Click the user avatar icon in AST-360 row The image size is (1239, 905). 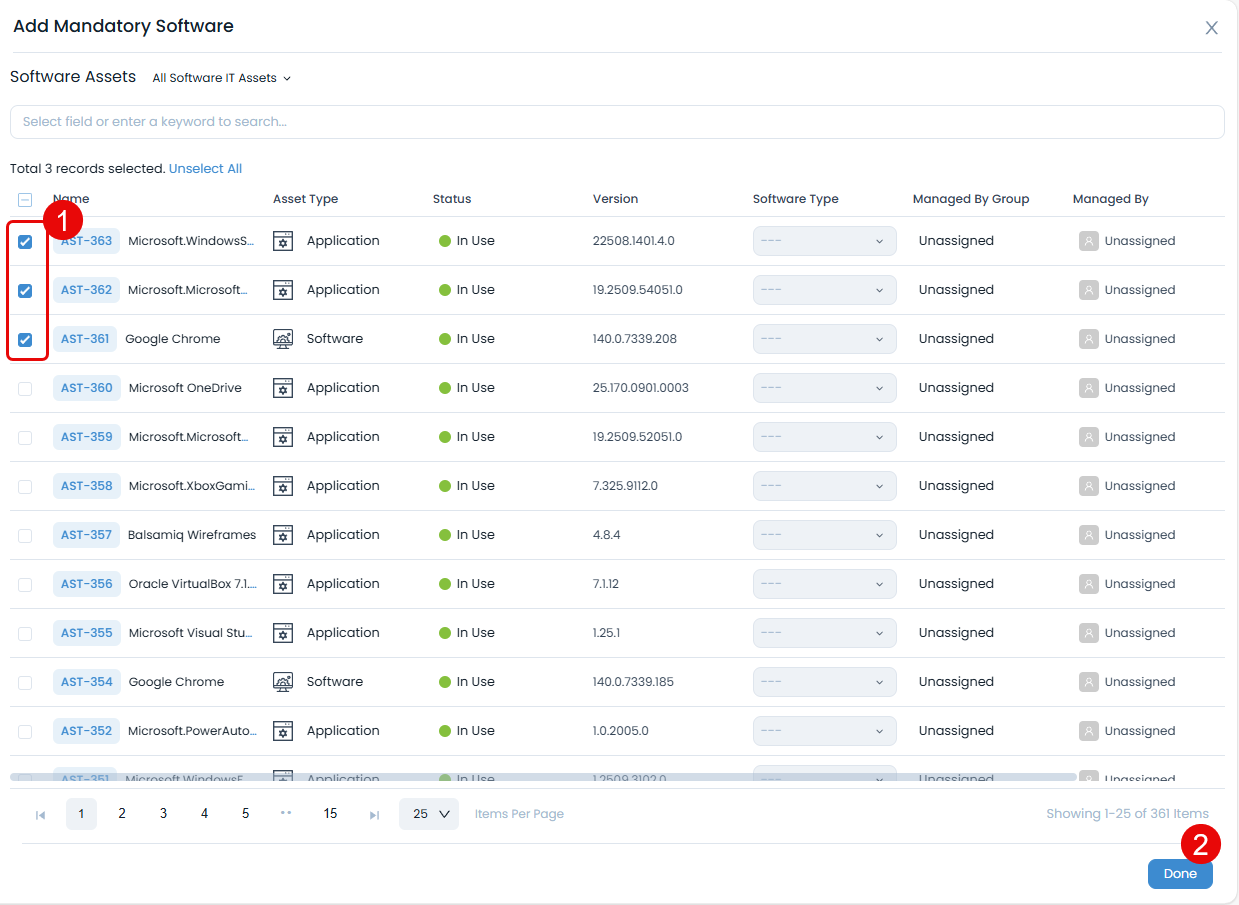point(1088,388)
